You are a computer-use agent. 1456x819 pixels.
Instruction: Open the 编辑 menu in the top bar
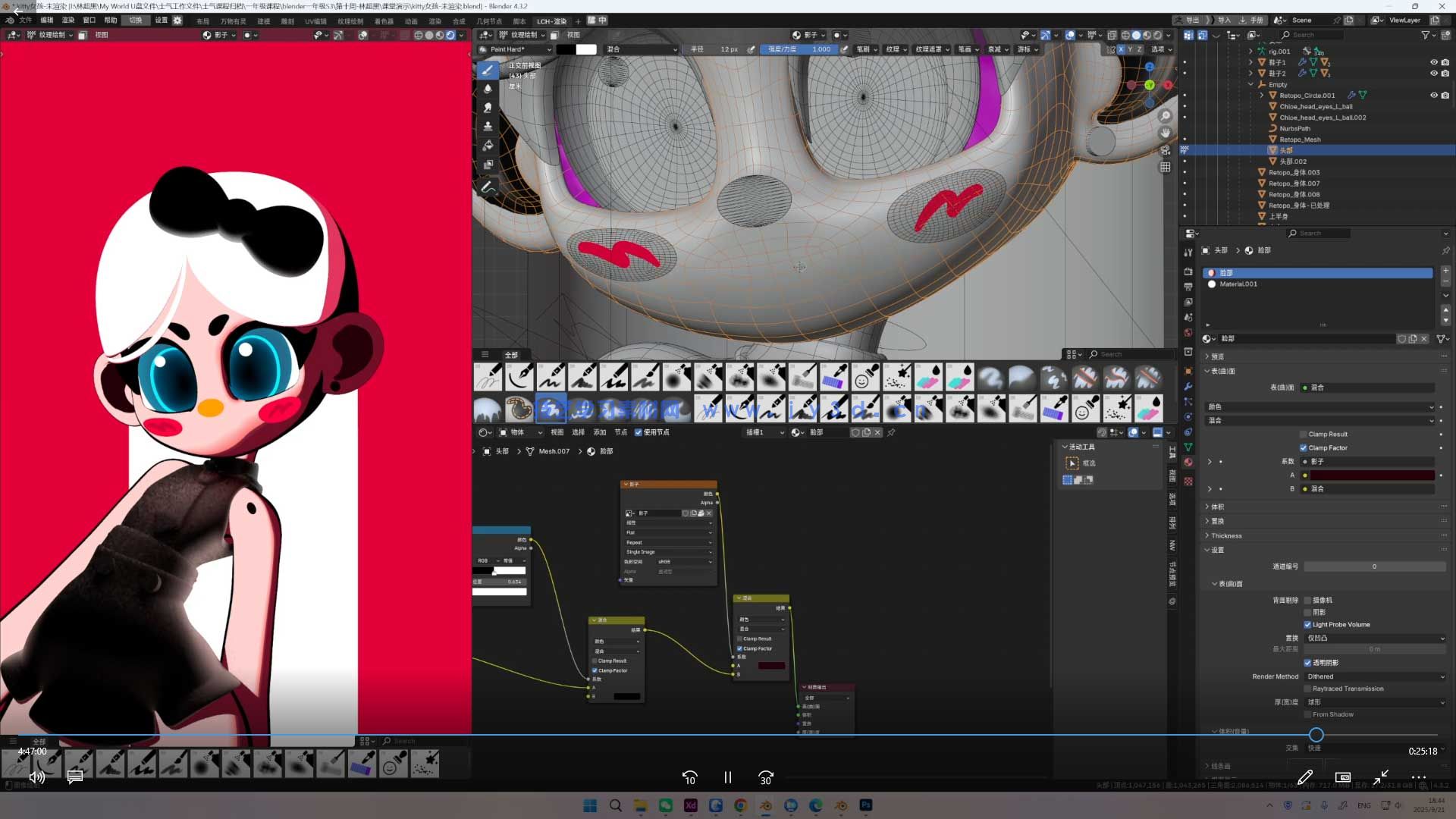pyautogui.click(x=47, y=20)
